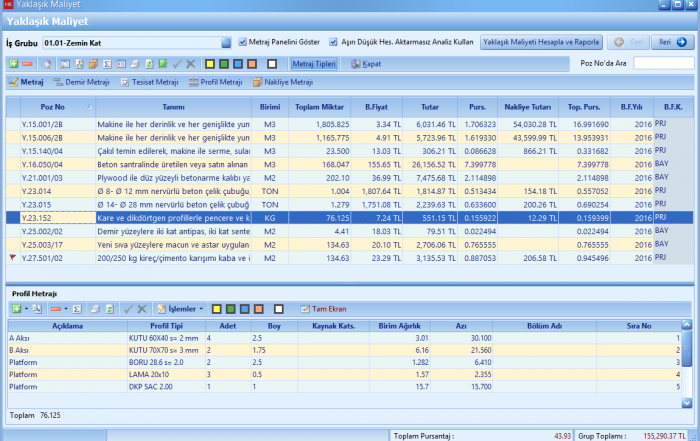700x441 pixels.
Task: Click the green add row icon in top toolbar
Action: [x=13, y=63]
